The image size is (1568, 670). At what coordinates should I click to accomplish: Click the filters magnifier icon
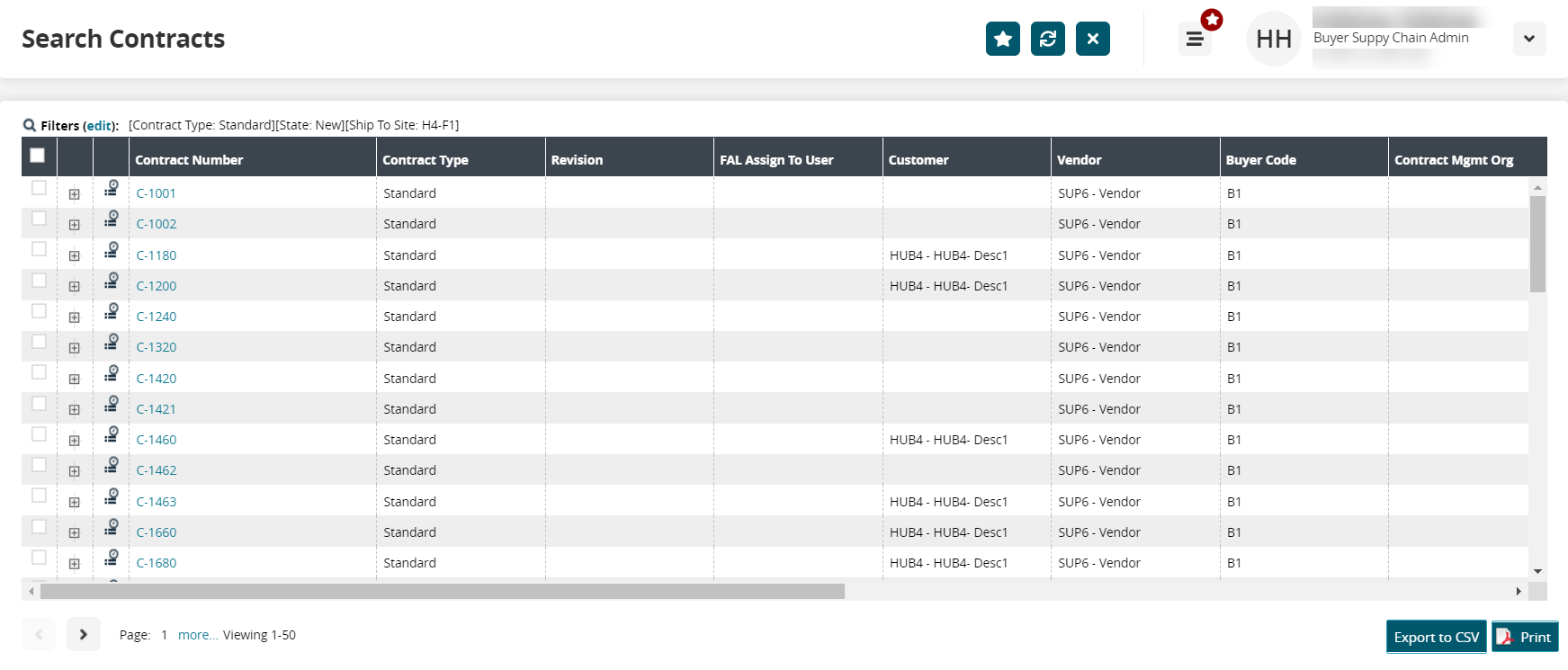[x=30, y=125]
